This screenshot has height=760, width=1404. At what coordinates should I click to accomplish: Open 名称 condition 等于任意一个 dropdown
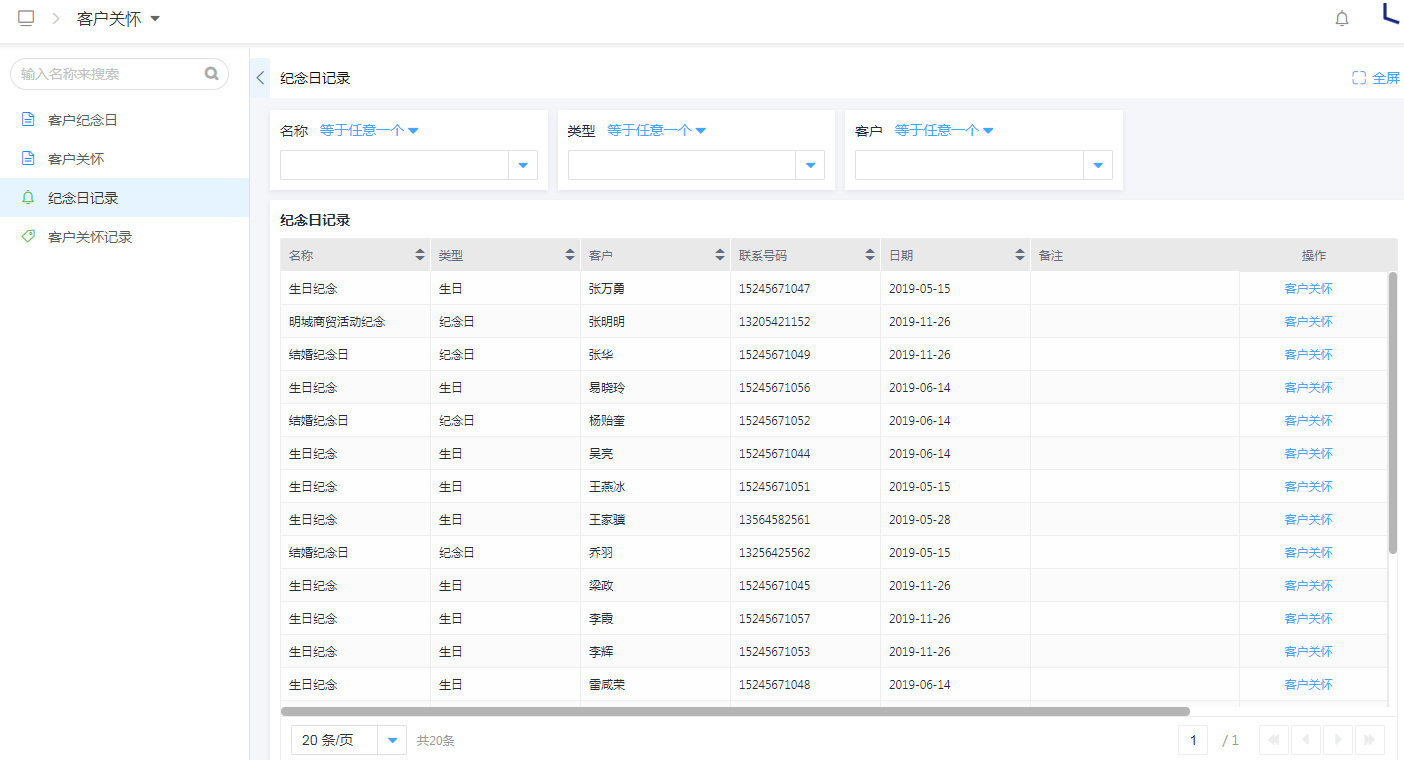pos(369,130)
